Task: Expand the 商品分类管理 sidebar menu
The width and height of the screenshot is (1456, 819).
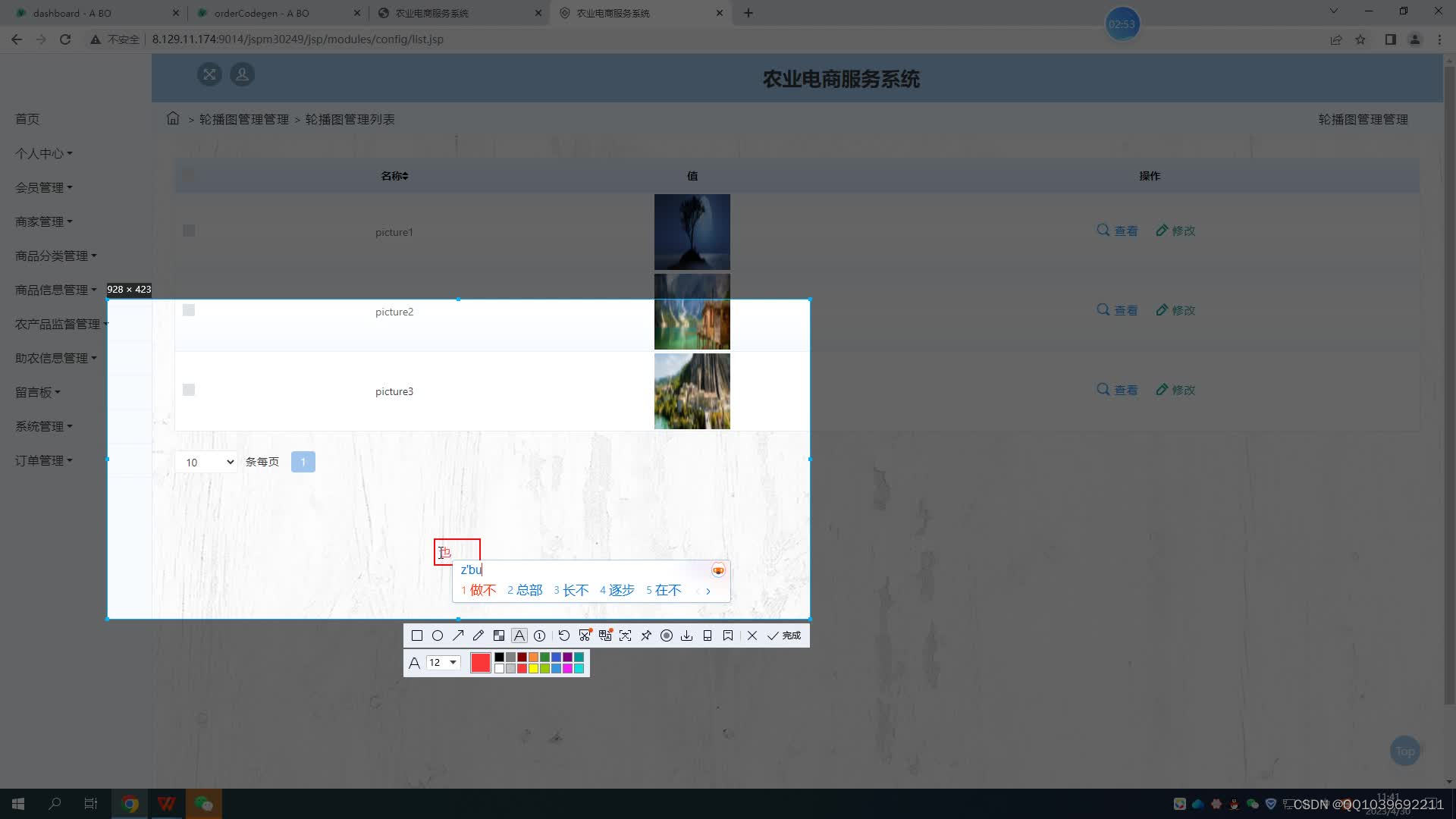Action: [56, 256]
